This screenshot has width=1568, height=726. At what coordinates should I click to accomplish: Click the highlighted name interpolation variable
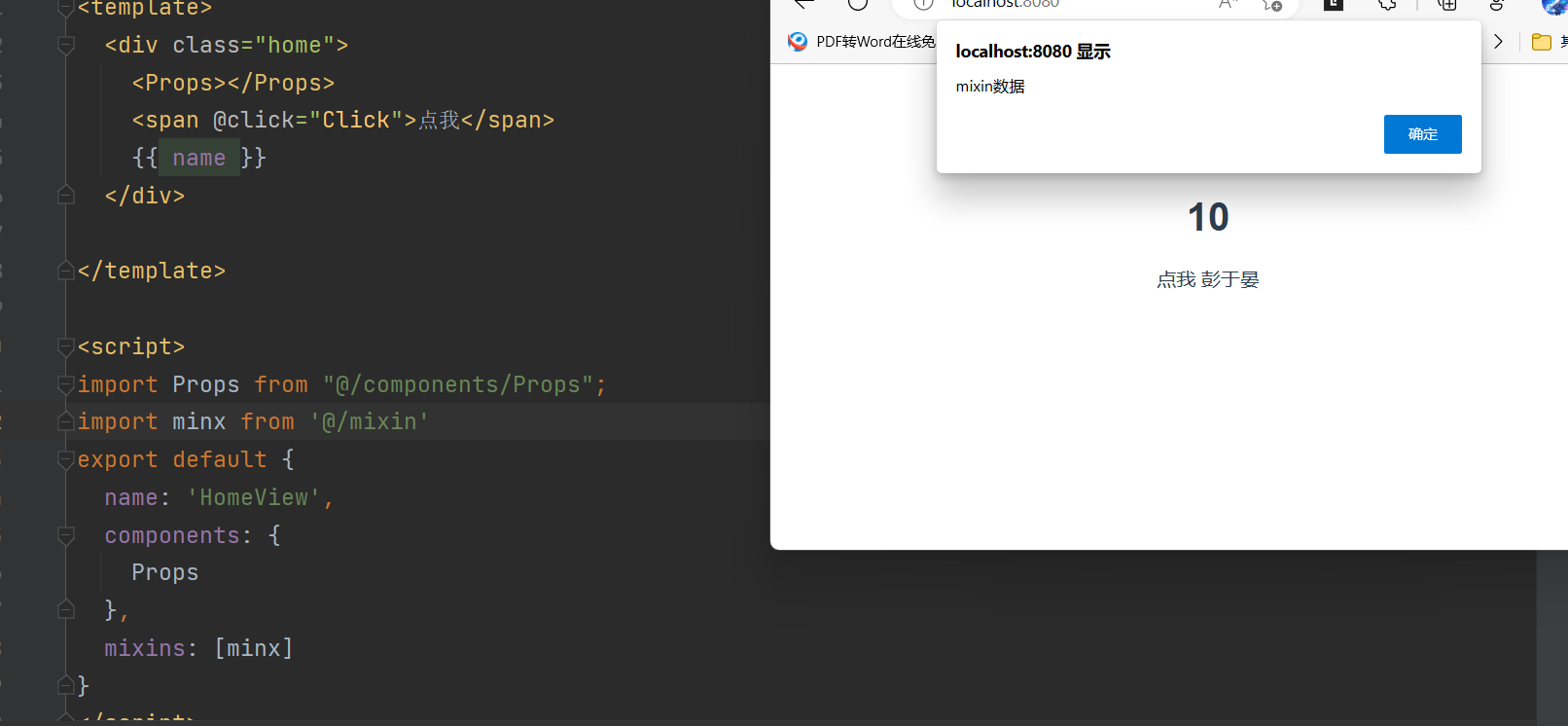pyautogui.click(x=199, y=158)
